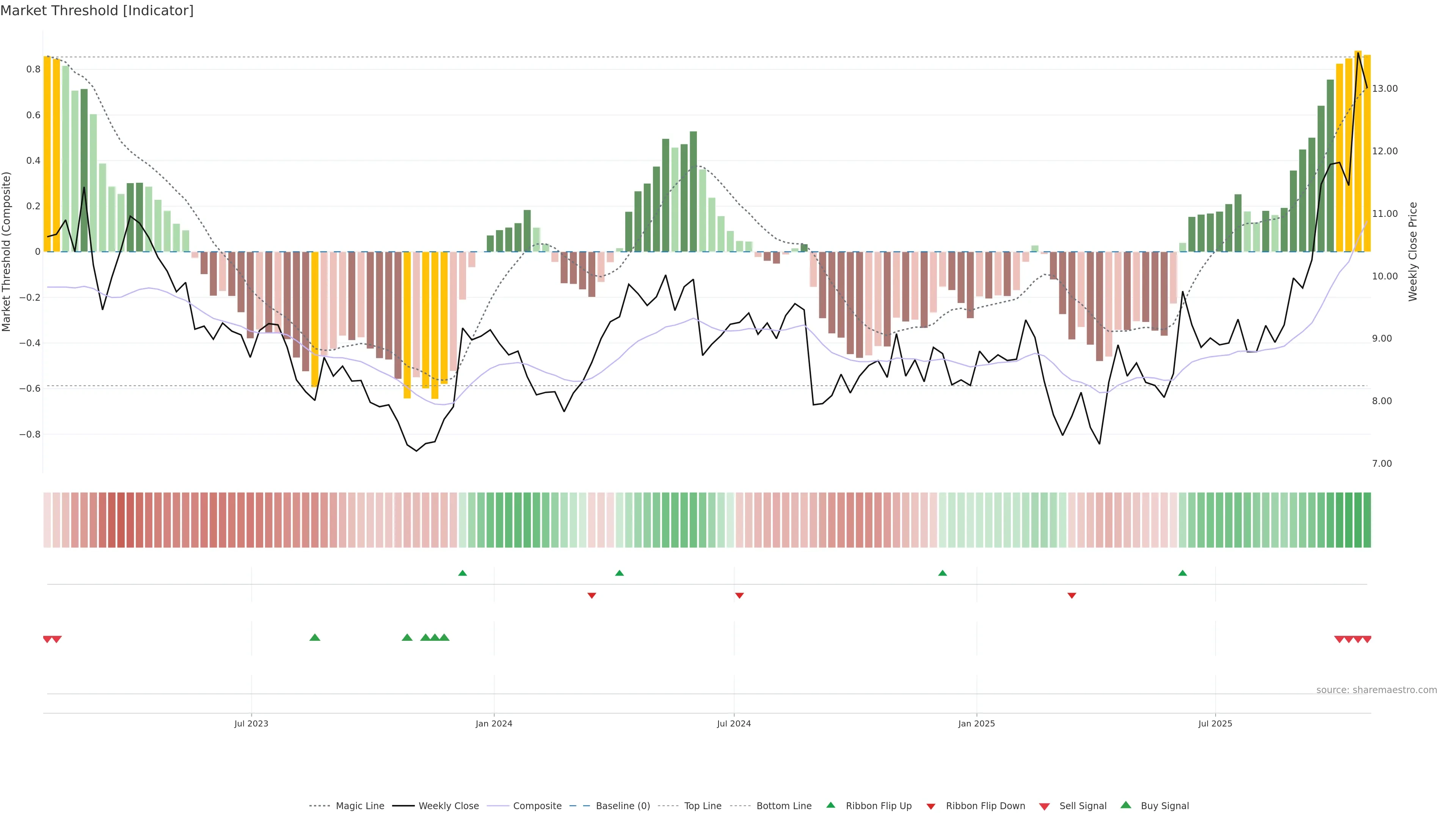The height and width of the screenshot is (819, 1456).
Task: Toggle Baseline (0) legend entry
Action: (623, 806)
